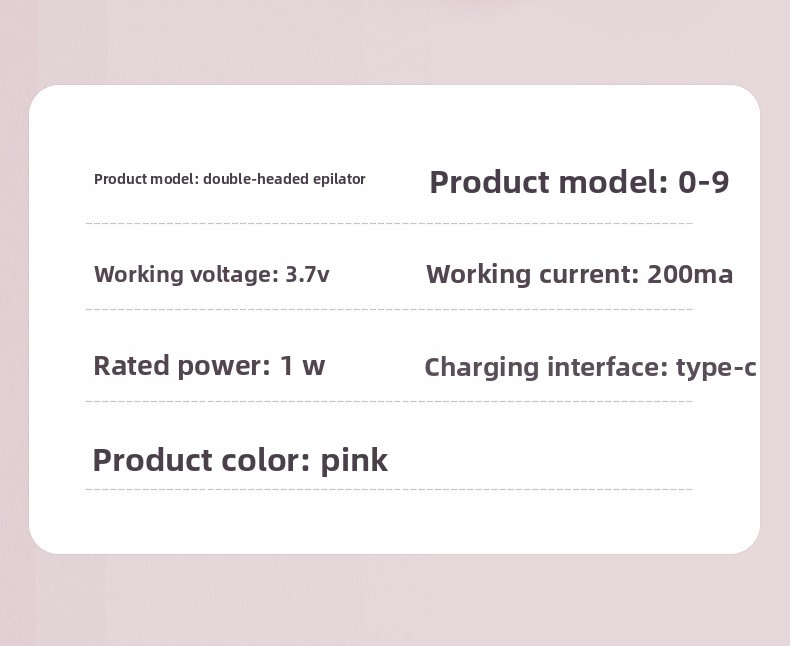Select the "Product model: 0-9" heading

tap(579, 182)
